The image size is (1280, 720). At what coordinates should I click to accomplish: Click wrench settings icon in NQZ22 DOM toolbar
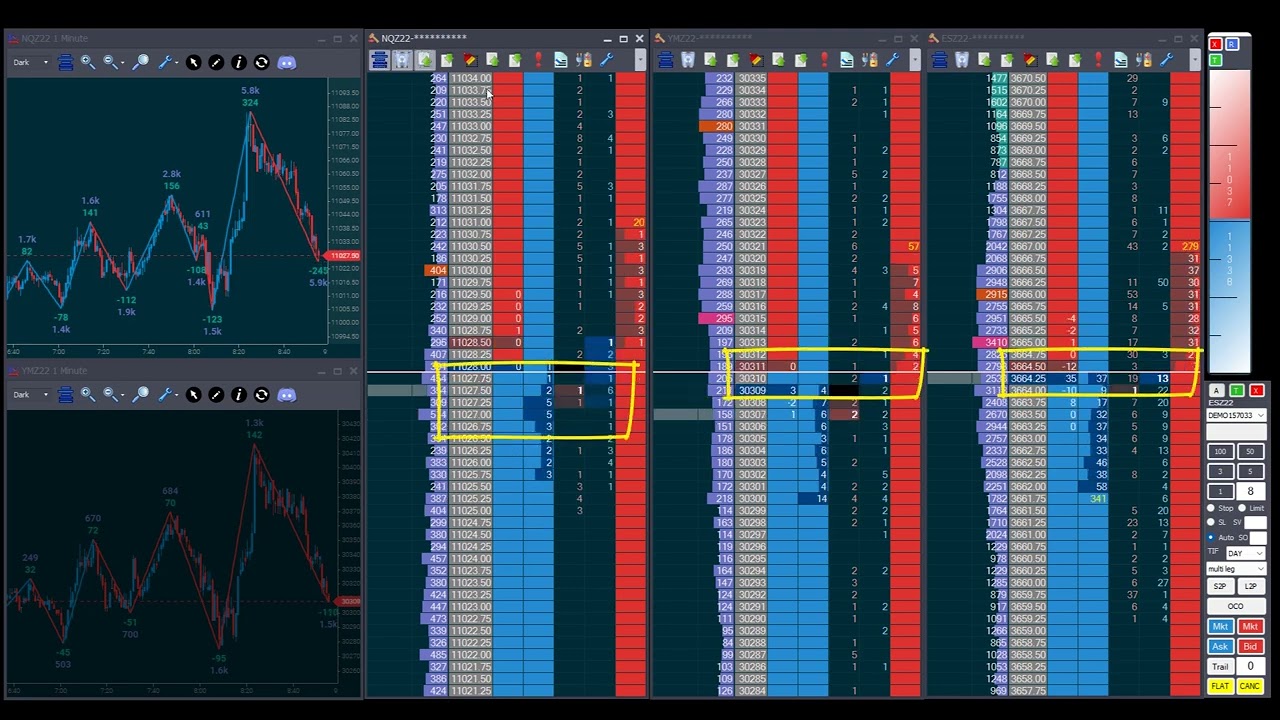[607, 61]
